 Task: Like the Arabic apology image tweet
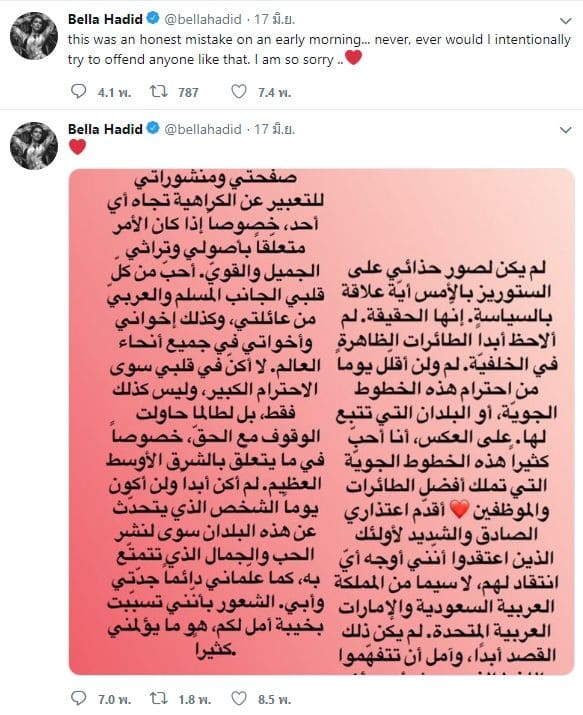[x=239, y=698]
